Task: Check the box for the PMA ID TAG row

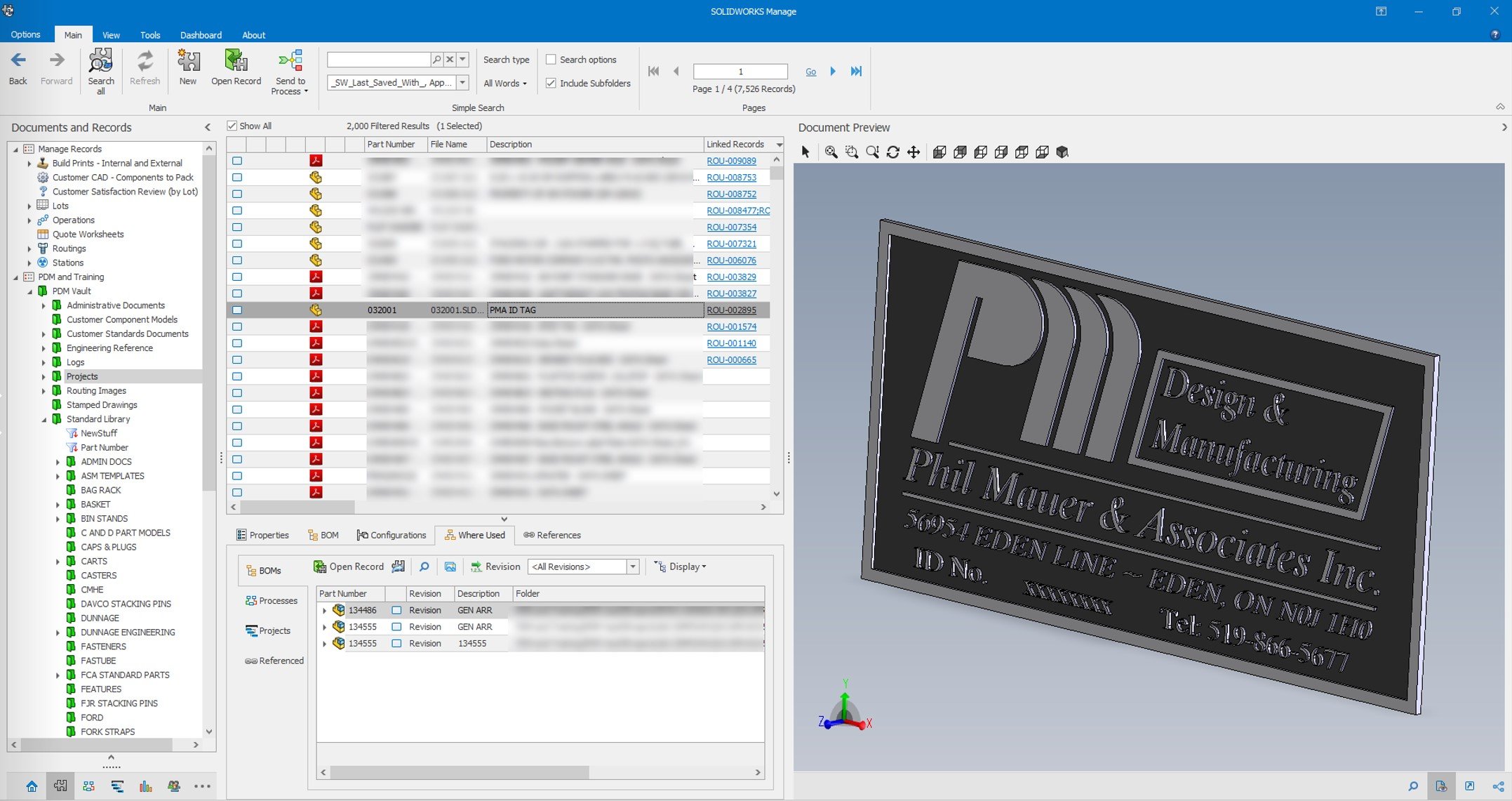Action: [x=237, y=310]
